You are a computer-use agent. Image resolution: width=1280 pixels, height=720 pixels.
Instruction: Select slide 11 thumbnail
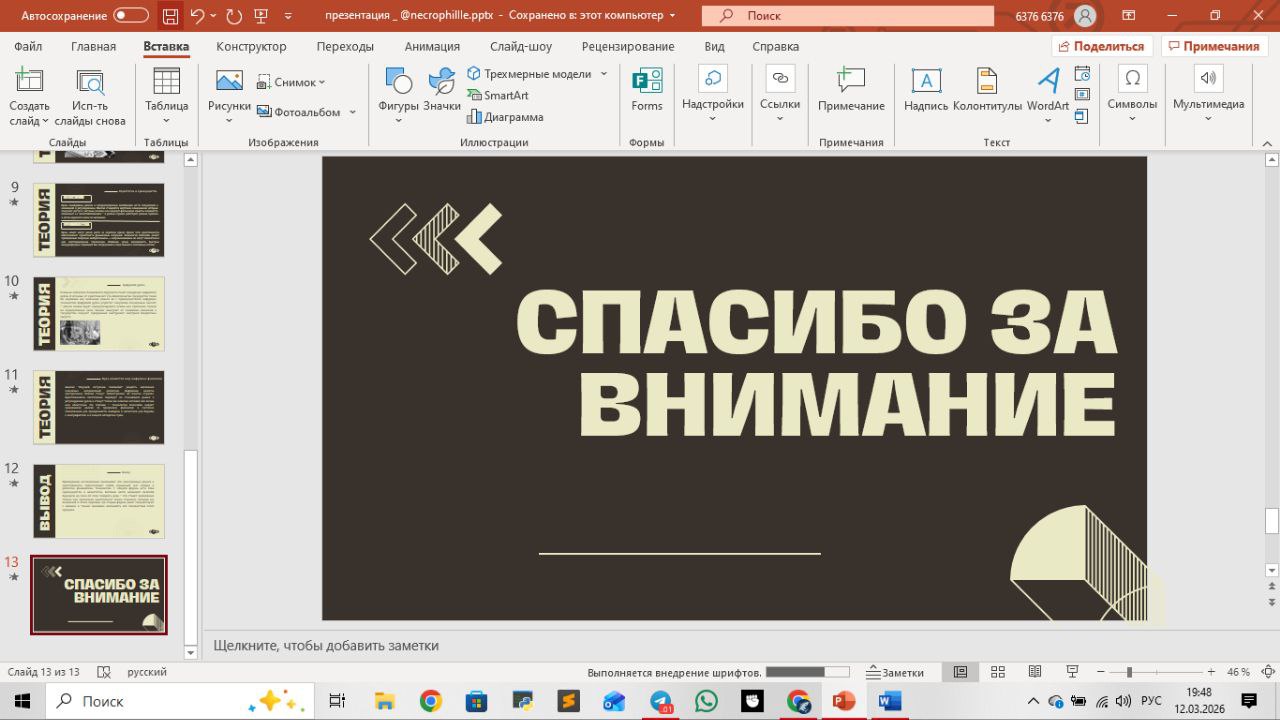point(99,407)
